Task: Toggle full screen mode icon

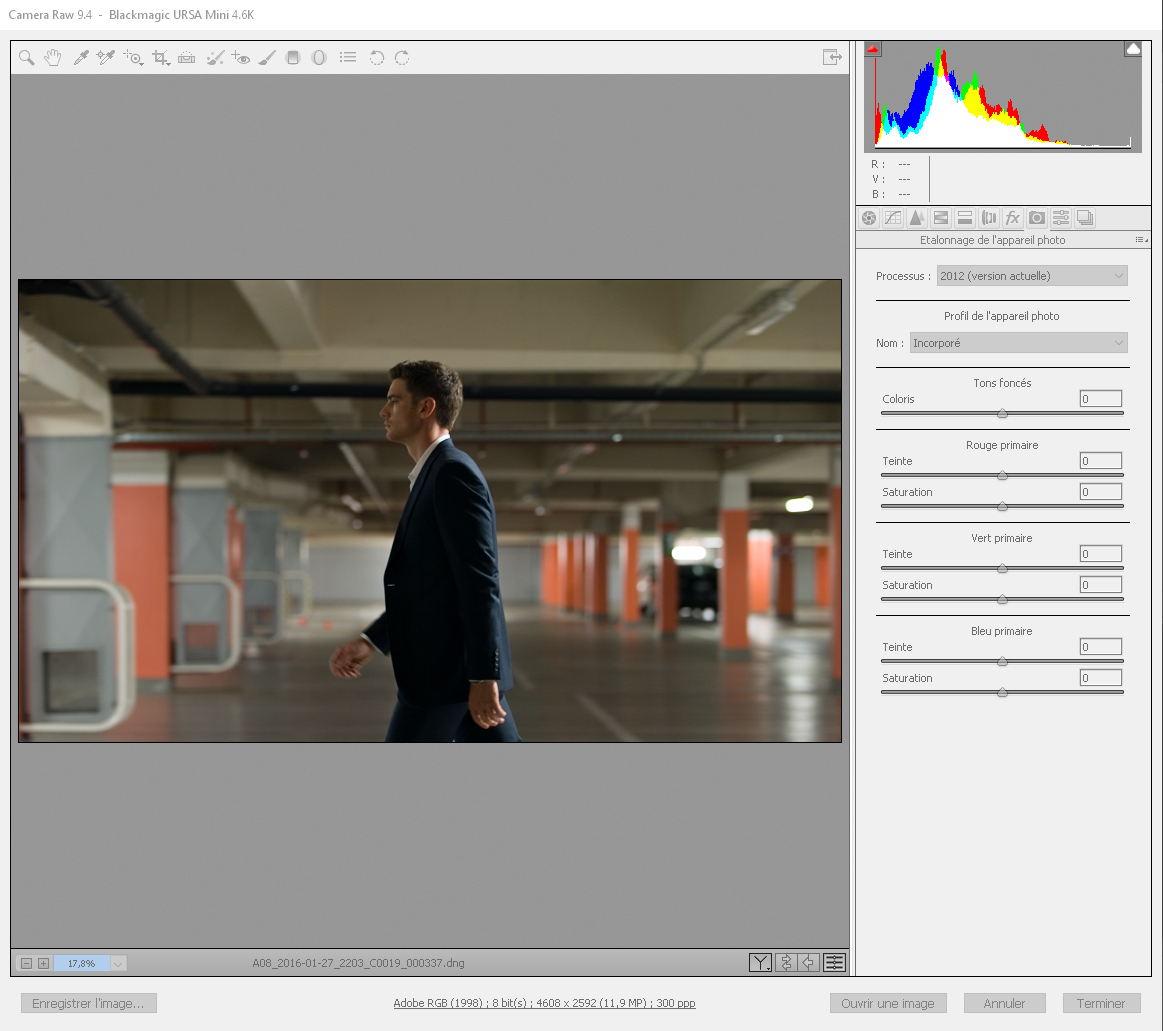Action: (x=832, y=57)
